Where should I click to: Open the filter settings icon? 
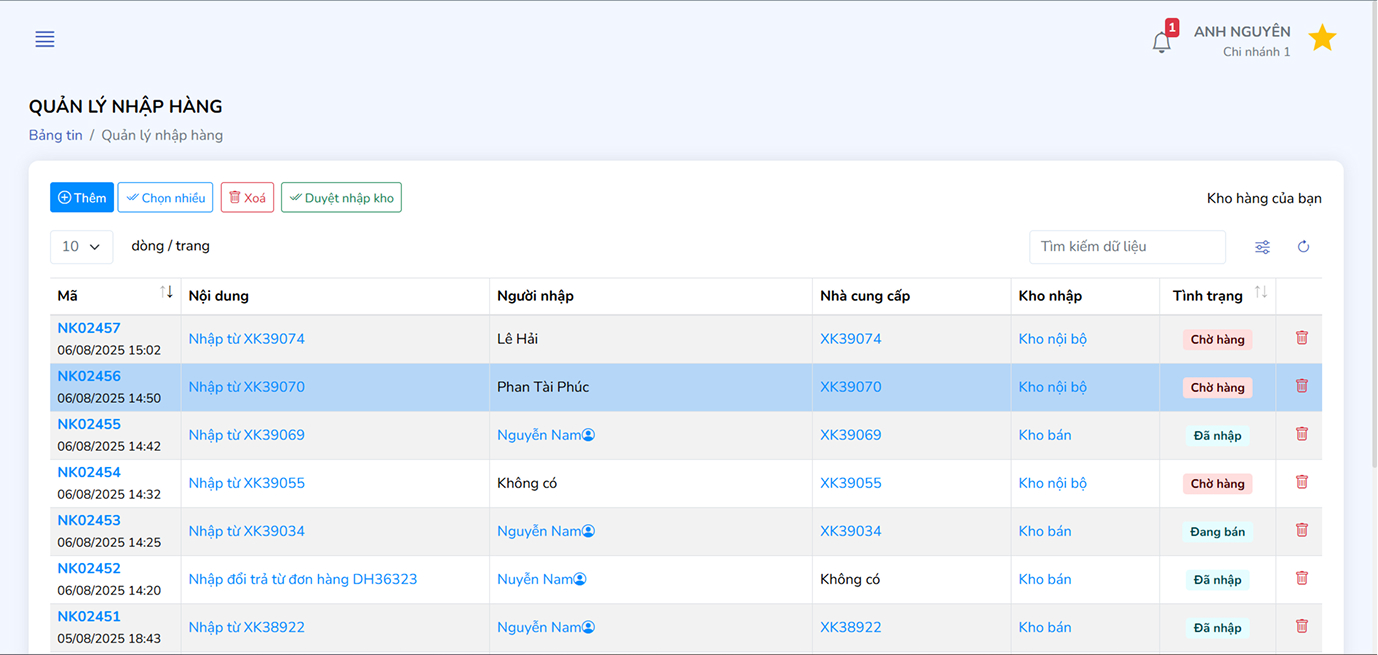(1263, 247)
